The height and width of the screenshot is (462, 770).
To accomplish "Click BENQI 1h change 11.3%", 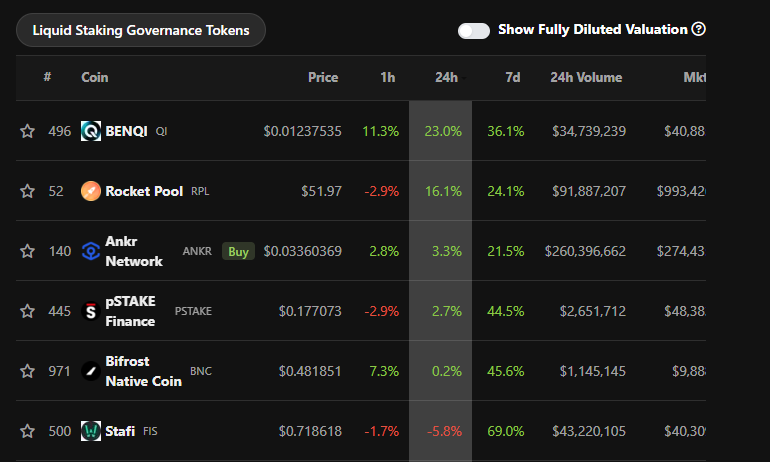I will click(x=381, y=131).
